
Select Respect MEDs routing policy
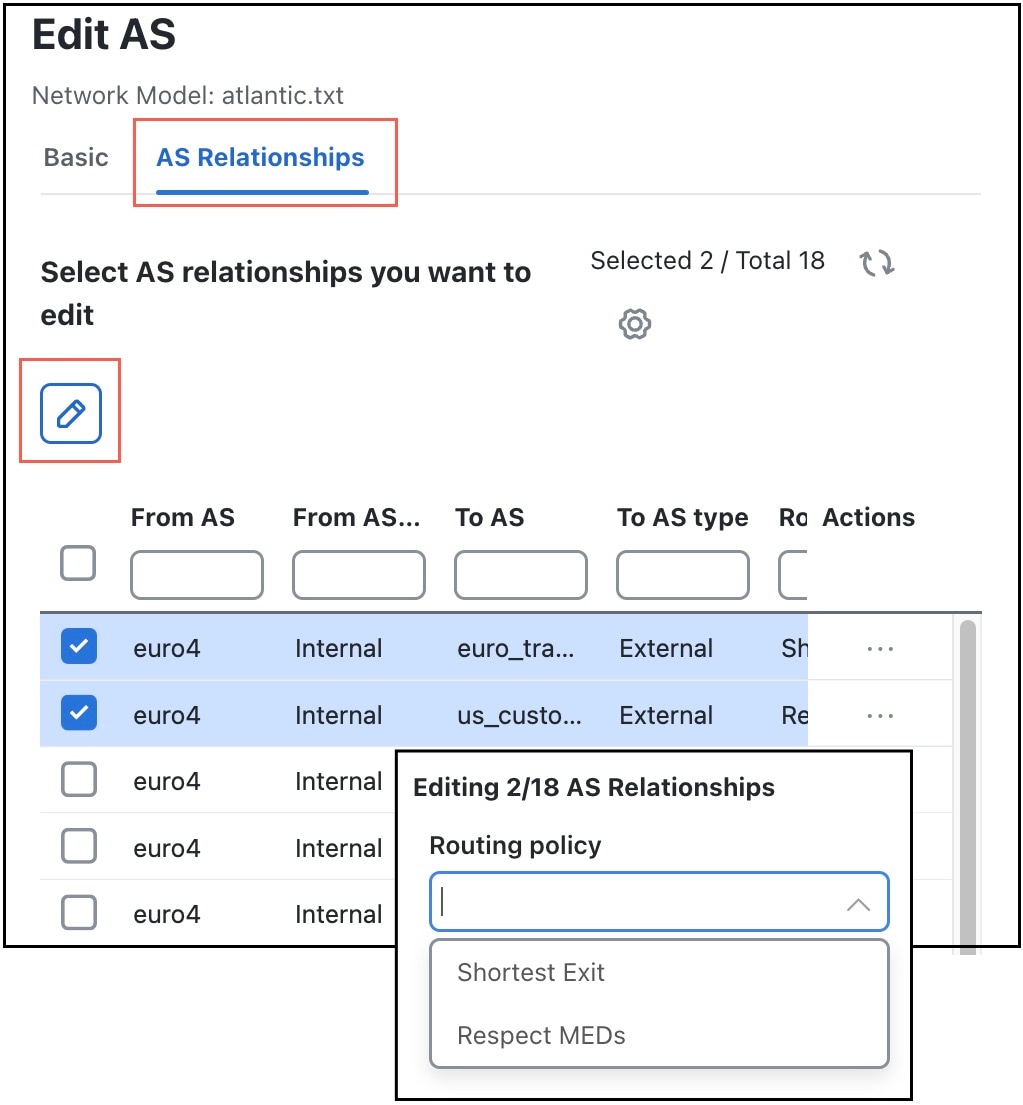(537, 1035)
